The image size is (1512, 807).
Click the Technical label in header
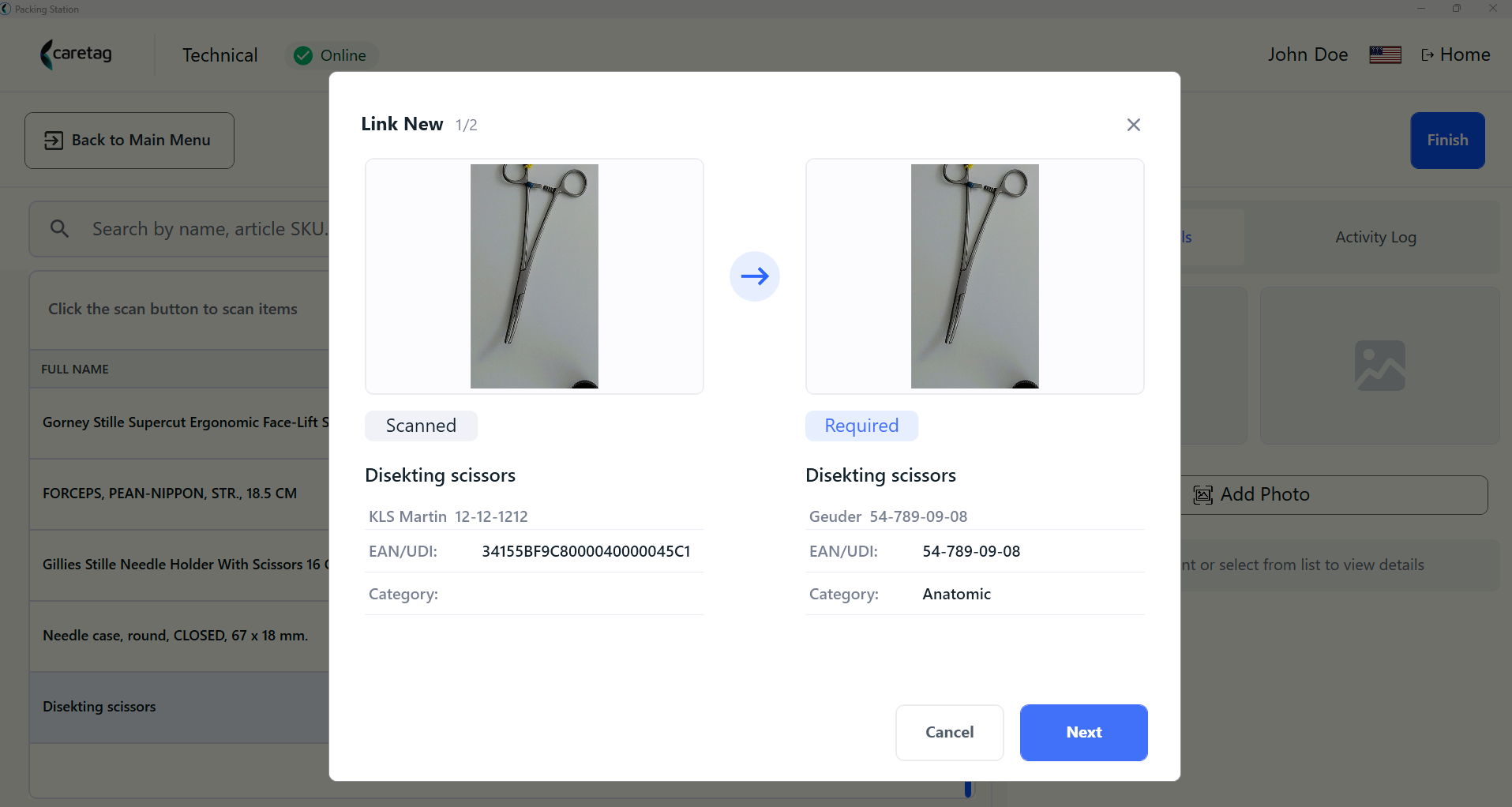(219, 55)
